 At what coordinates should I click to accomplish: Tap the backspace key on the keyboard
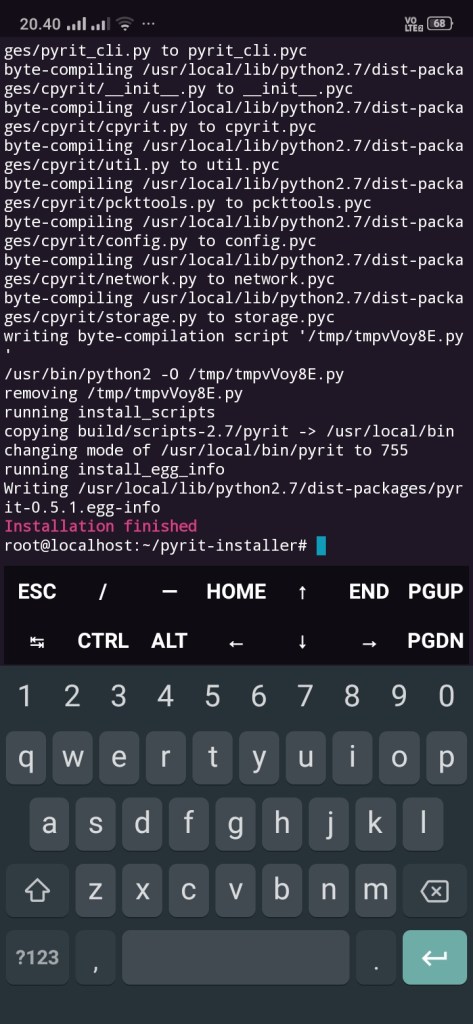point(434,890)
